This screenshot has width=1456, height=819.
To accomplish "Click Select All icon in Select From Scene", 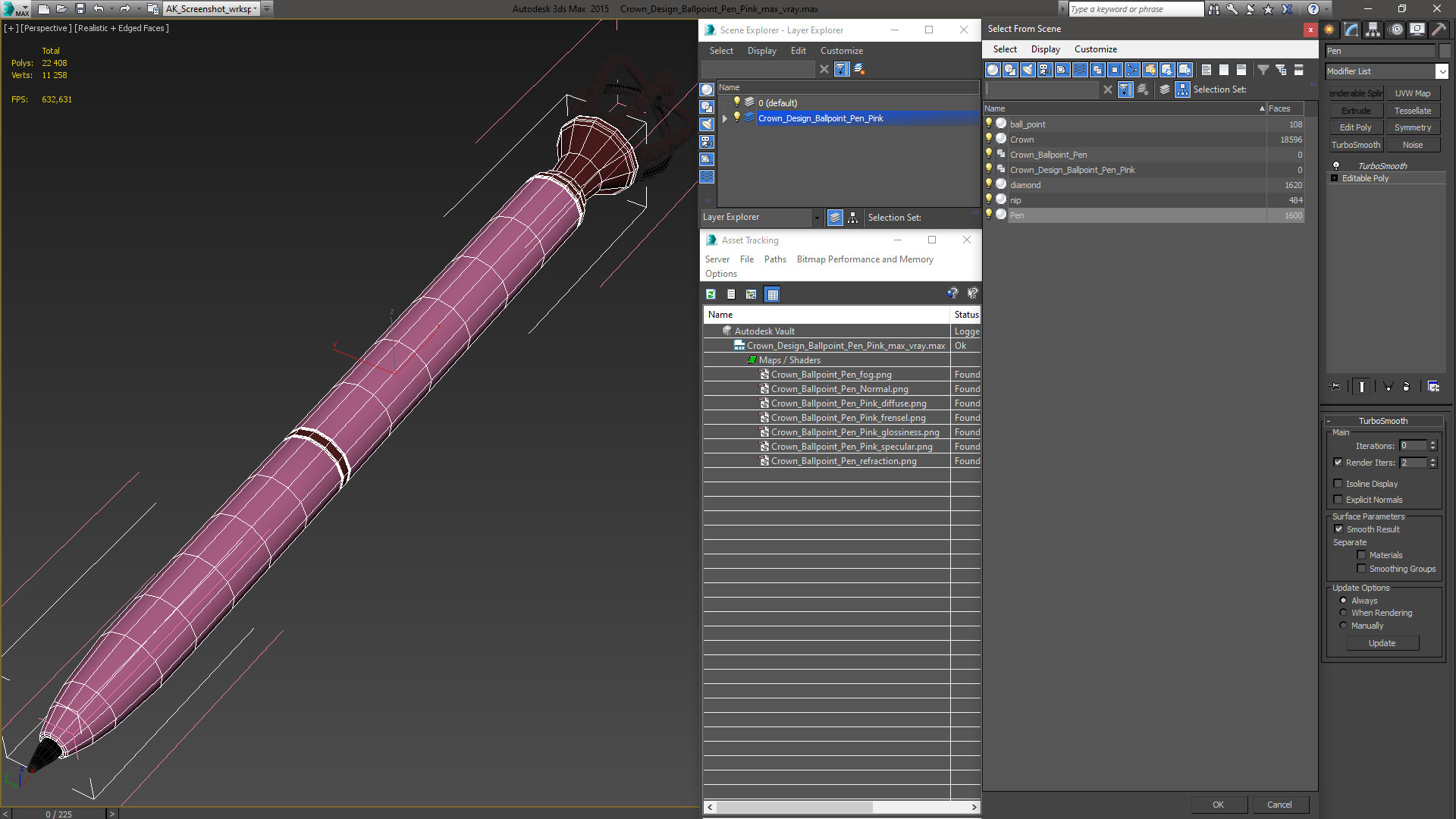I will coord(1207,70).
